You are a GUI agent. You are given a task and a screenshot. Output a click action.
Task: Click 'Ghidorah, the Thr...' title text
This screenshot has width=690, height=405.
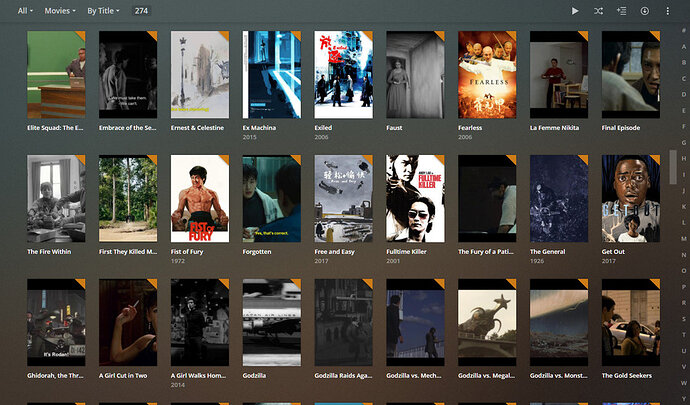tap(55, 376)
